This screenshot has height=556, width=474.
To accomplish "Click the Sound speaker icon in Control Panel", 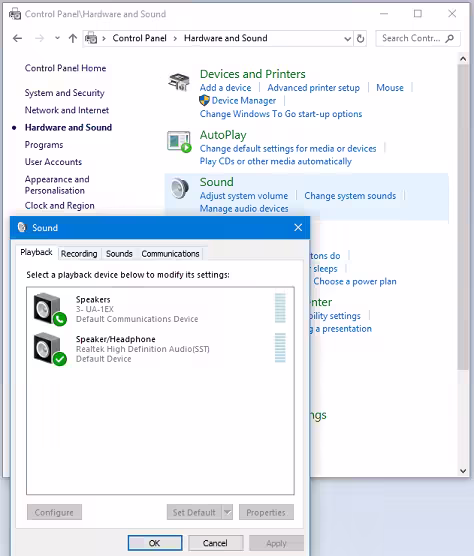I will click(179, 189).
